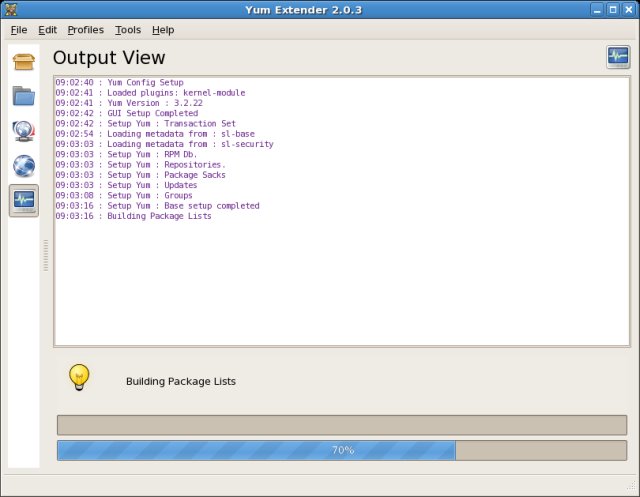Click log line '09:03:16 : Building Package Lists'
Viewport: 640px width, 497px height.
point(133,216)
